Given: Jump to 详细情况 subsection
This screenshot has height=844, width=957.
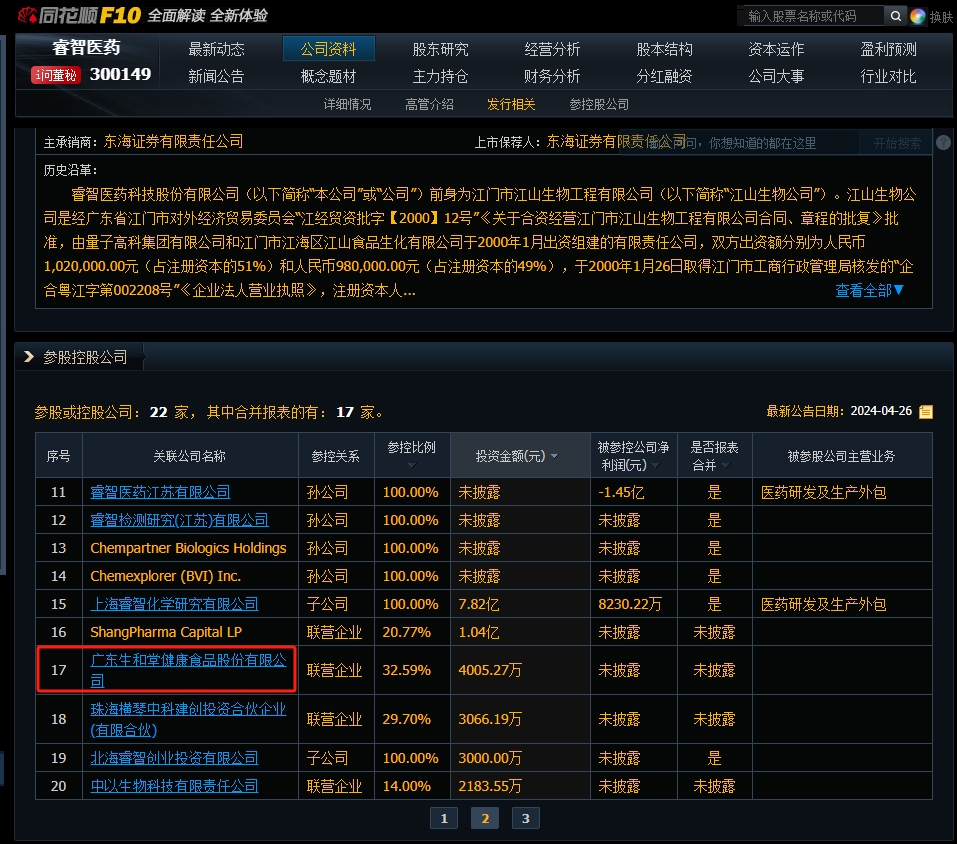Looking at the screenshot, I should pos(347,104).
